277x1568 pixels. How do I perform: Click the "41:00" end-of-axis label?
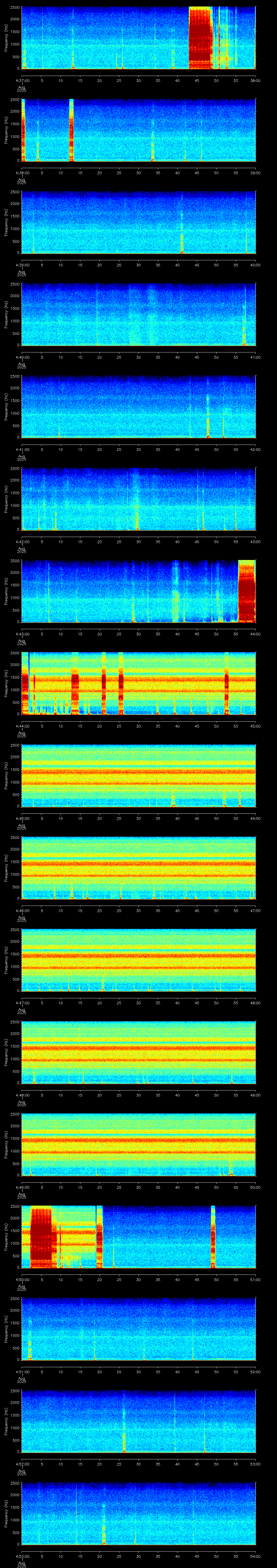point(255,357)
